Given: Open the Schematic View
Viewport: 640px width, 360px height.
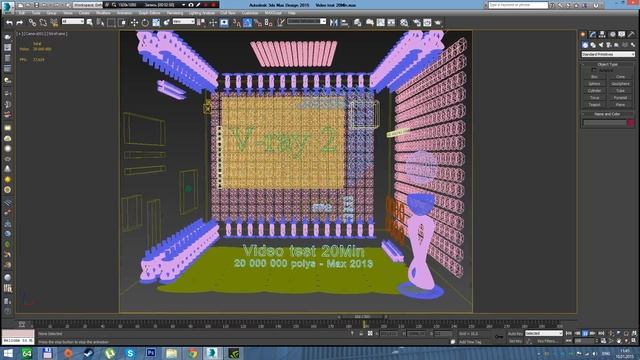Looking at the screenshot, I should [391, 23].
